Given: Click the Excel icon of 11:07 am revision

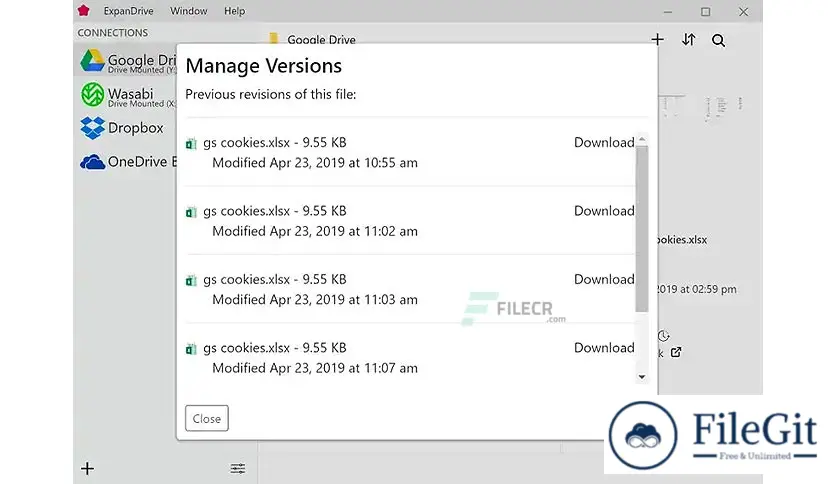Looking at the screenshot, I should pyautogui.click(x=191, y=349).
